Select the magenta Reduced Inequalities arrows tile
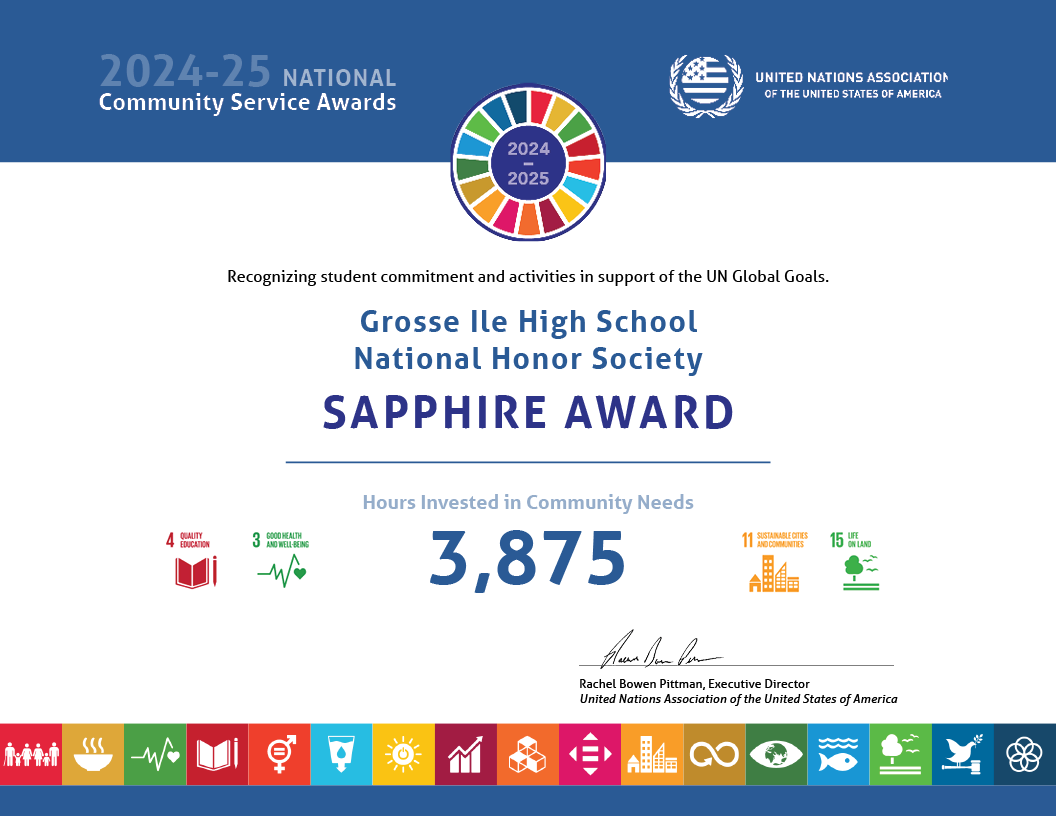 point(590,754)
